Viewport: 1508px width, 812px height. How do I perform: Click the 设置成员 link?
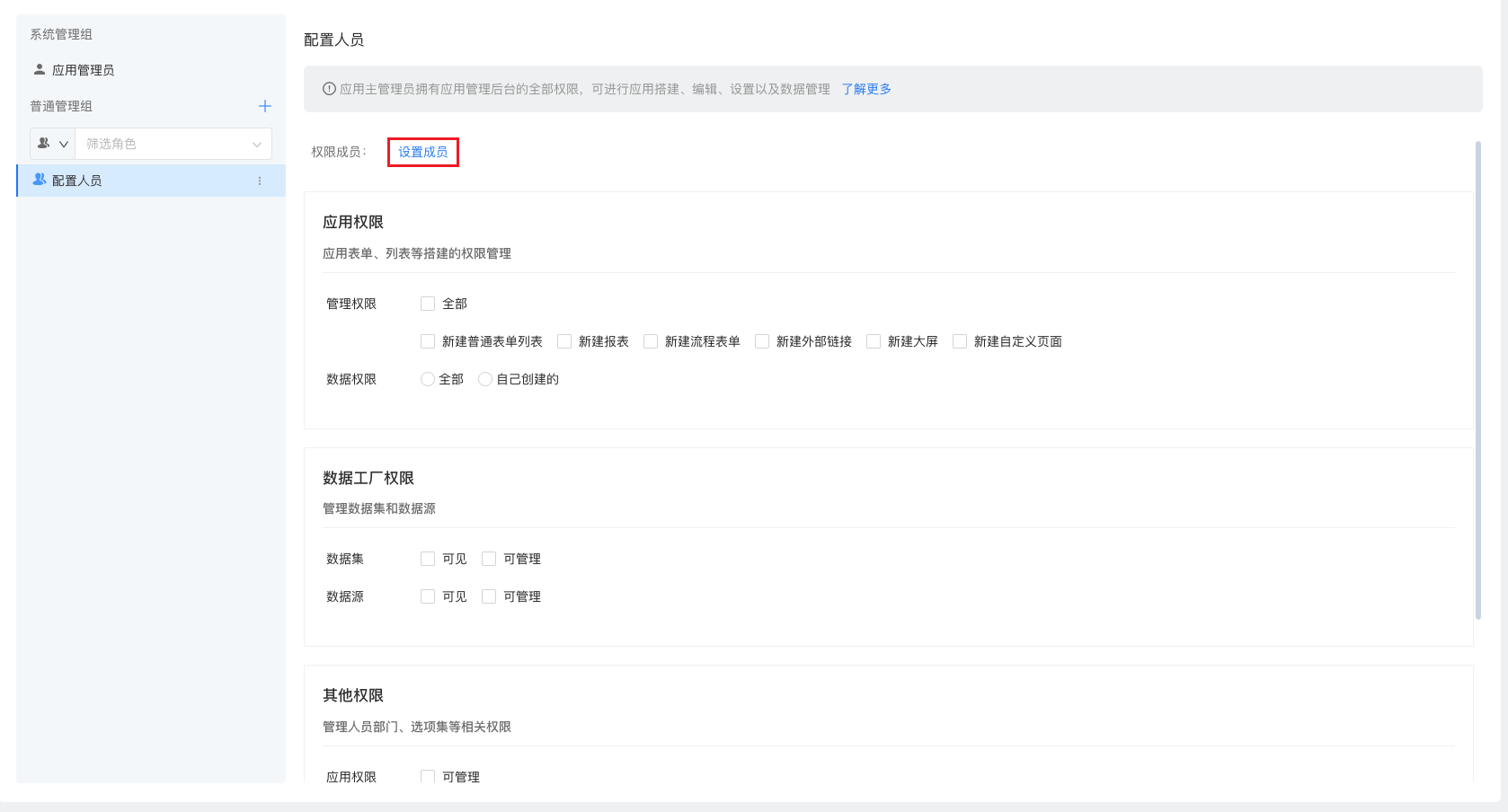[x=422, y=152]
